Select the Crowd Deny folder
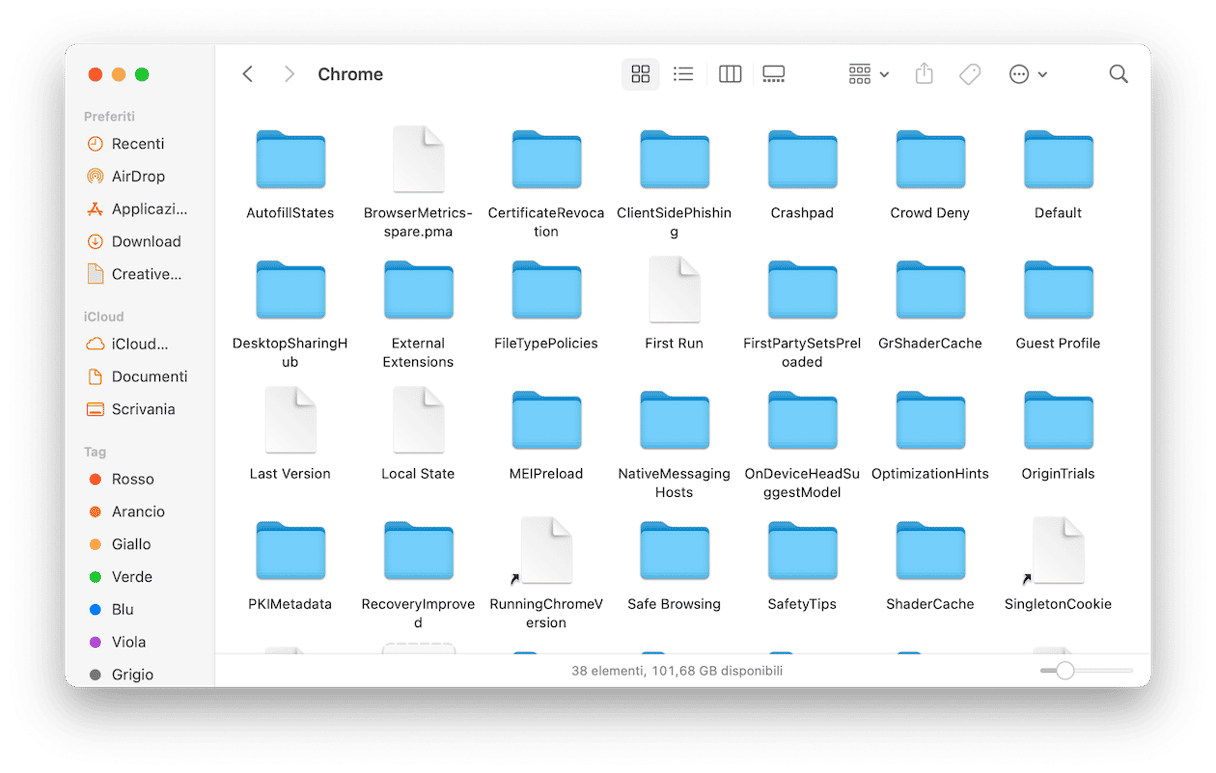 click(930, 160)
